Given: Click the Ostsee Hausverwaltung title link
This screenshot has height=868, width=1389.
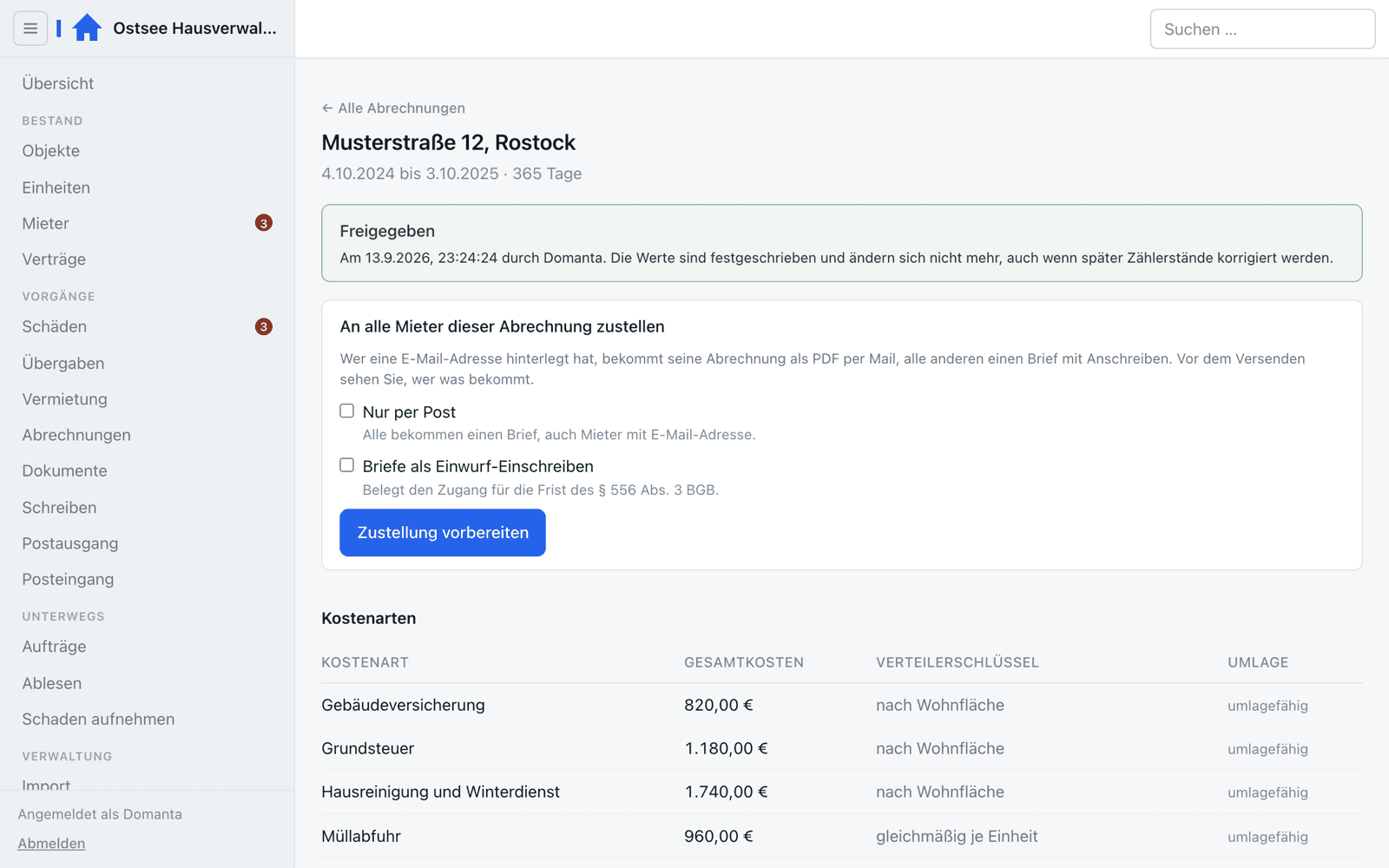Looking at the screenshot, I should tap(194, 29).
